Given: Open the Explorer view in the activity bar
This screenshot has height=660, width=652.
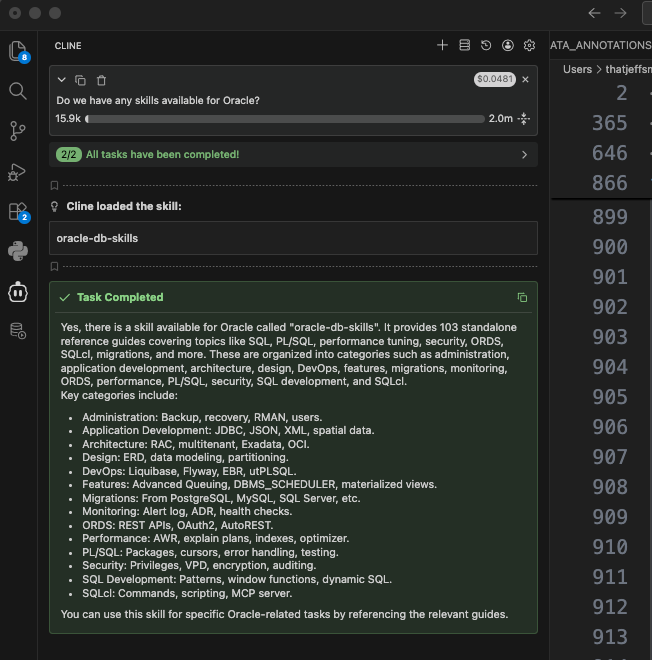Looking at the screenshot, I should coord(17,51).
